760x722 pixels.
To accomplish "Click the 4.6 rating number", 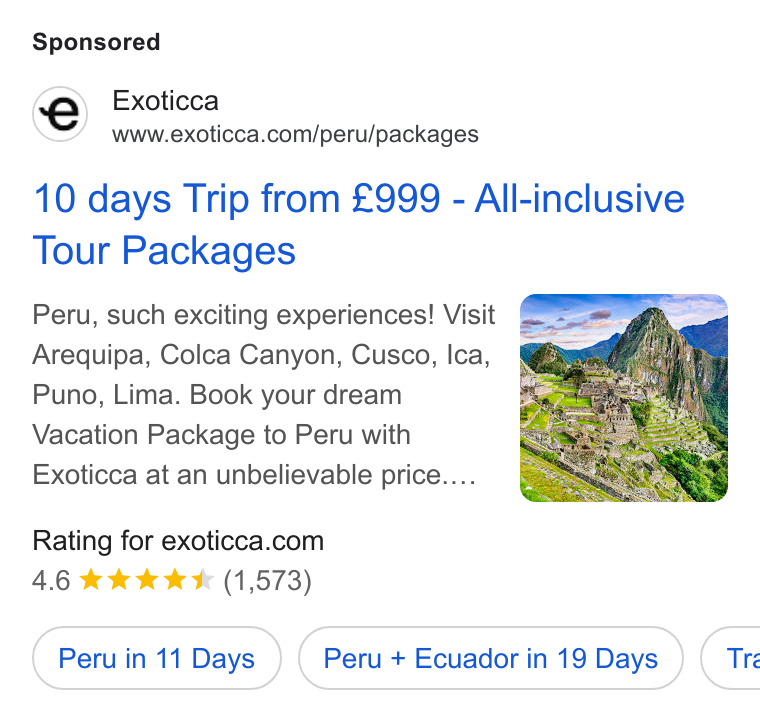I will [51, 581].
